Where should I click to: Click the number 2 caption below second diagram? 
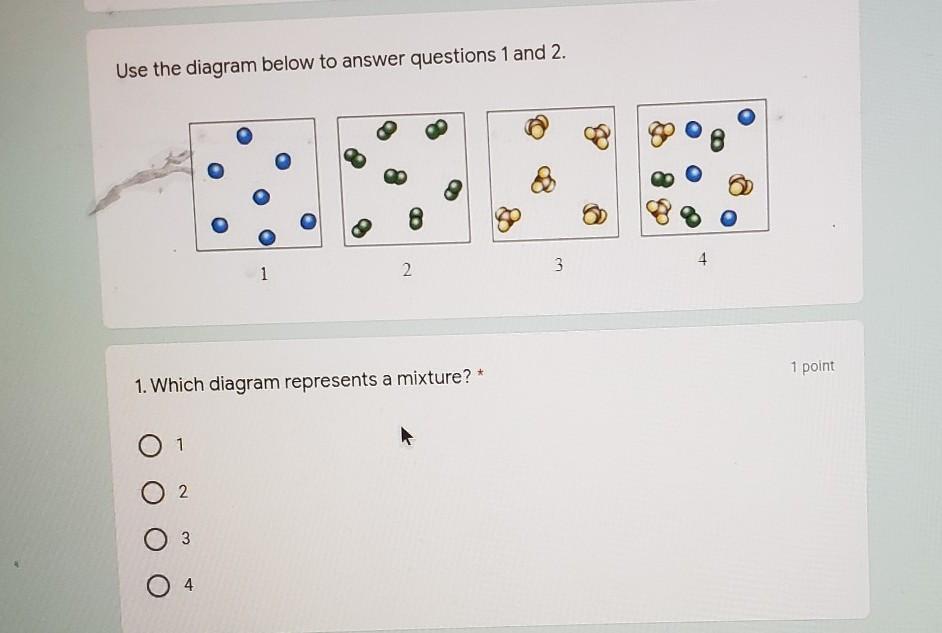point(406,271)
